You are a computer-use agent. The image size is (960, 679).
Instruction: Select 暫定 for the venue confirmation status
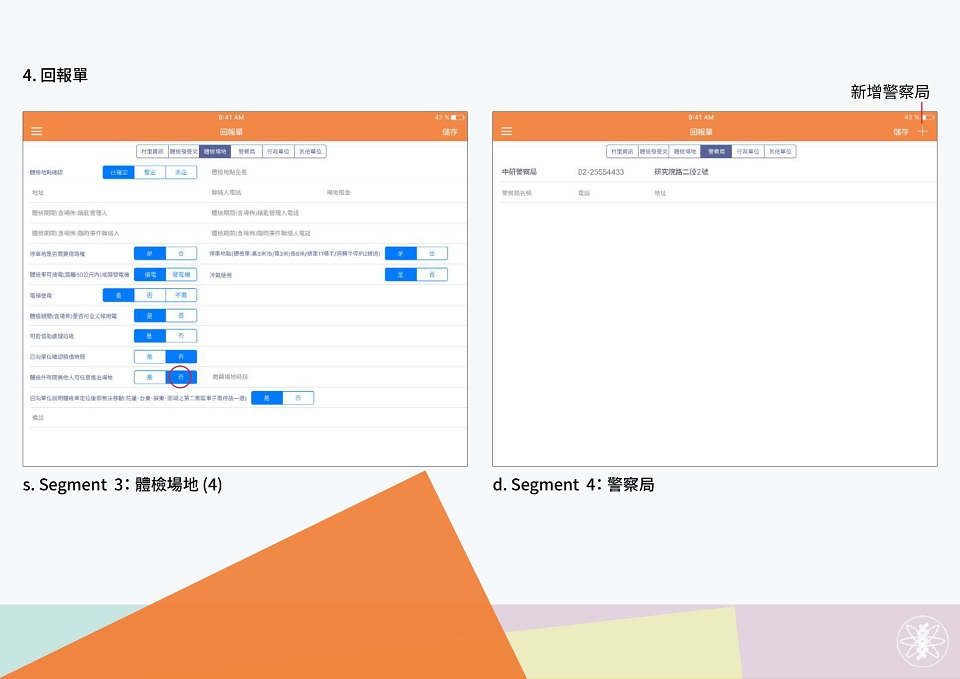pos(150,173)
